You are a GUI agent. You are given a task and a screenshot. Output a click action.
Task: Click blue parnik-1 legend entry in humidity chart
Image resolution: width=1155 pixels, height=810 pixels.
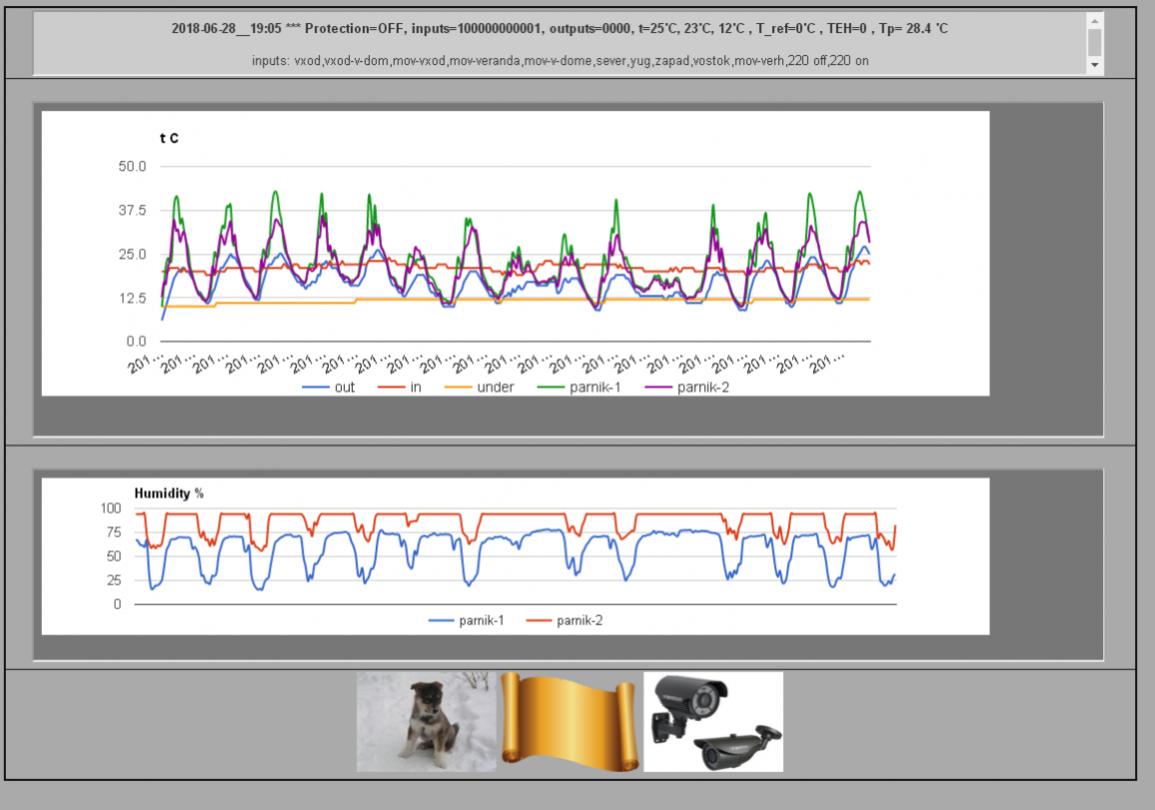(481, 621)
